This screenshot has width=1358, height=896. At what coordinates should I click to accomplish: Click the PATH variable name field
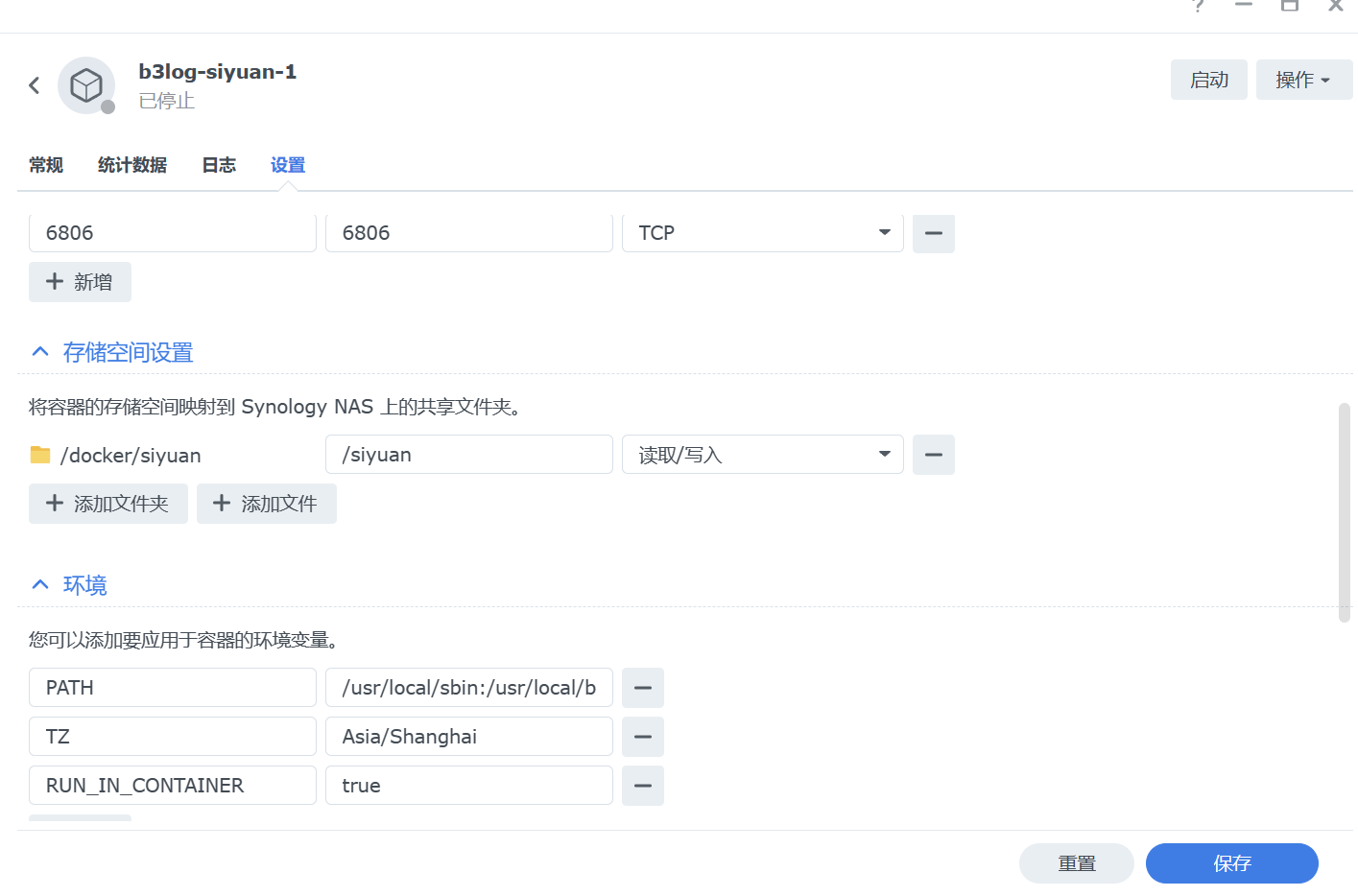tap(173, 688)
